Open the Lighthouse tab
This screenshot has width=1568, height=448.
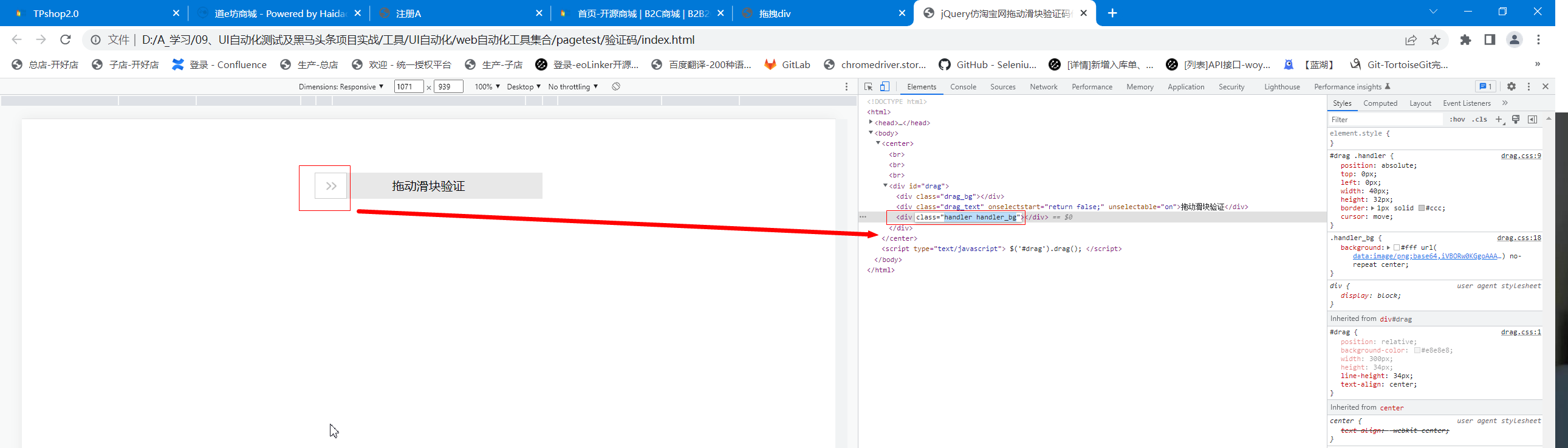click(1282, 86)
